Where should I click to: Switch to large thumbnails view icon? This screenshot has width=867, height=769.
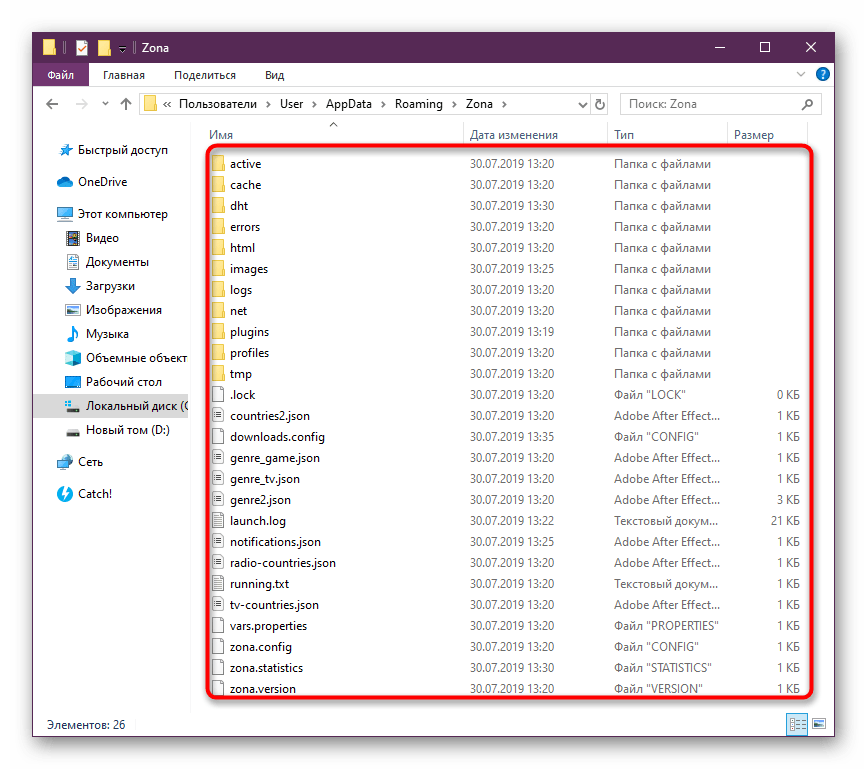coord(818,724)
